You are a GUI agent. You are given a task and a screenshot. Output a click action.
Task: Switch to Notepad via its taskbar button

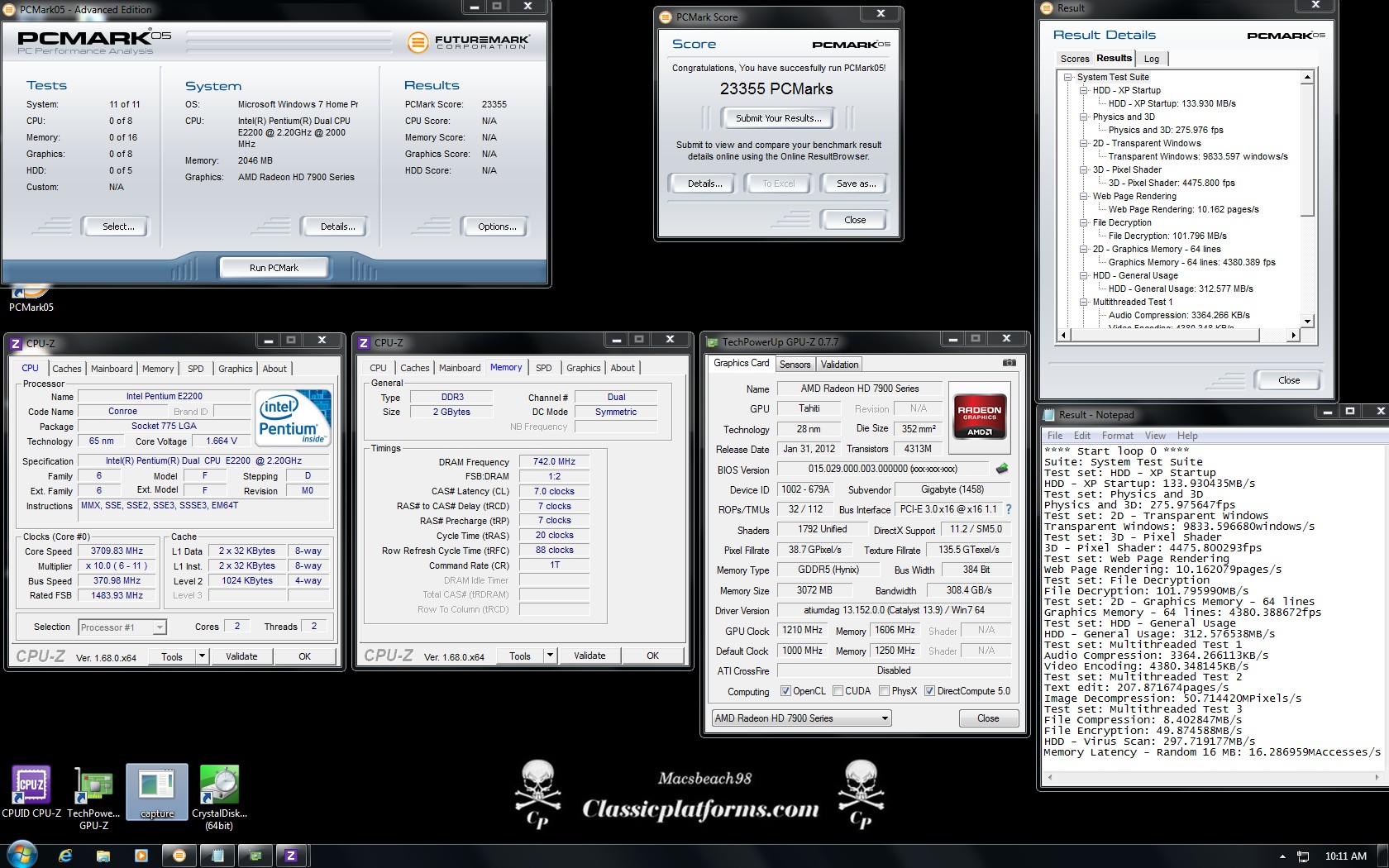pyautogui.click(x=217, y=856)
